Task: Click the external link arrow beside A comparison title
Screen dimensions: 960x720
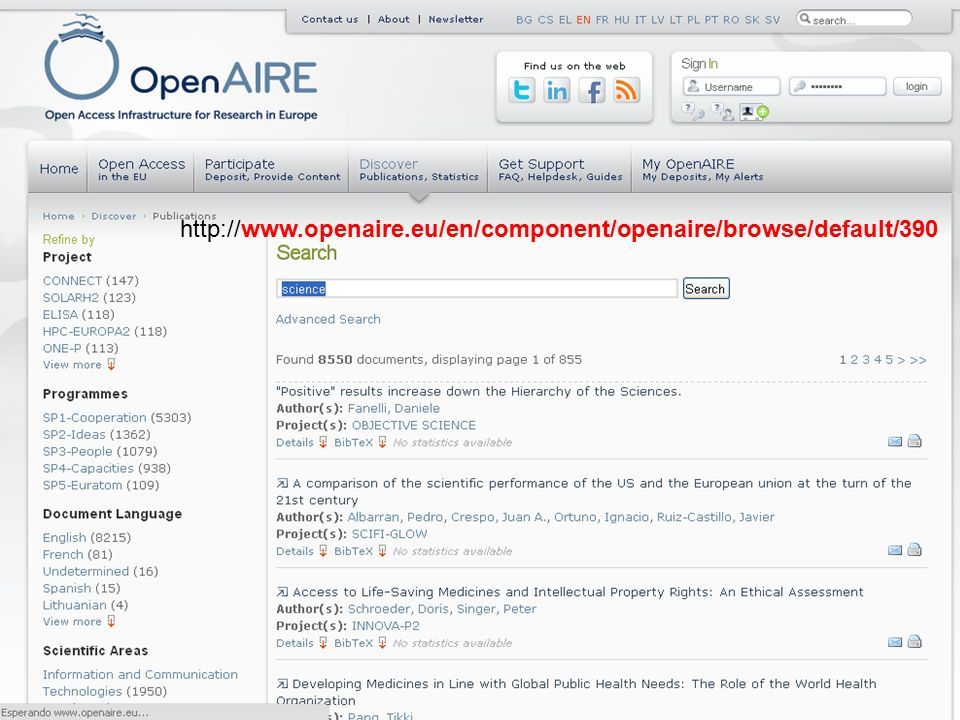Action: point(282,484)
